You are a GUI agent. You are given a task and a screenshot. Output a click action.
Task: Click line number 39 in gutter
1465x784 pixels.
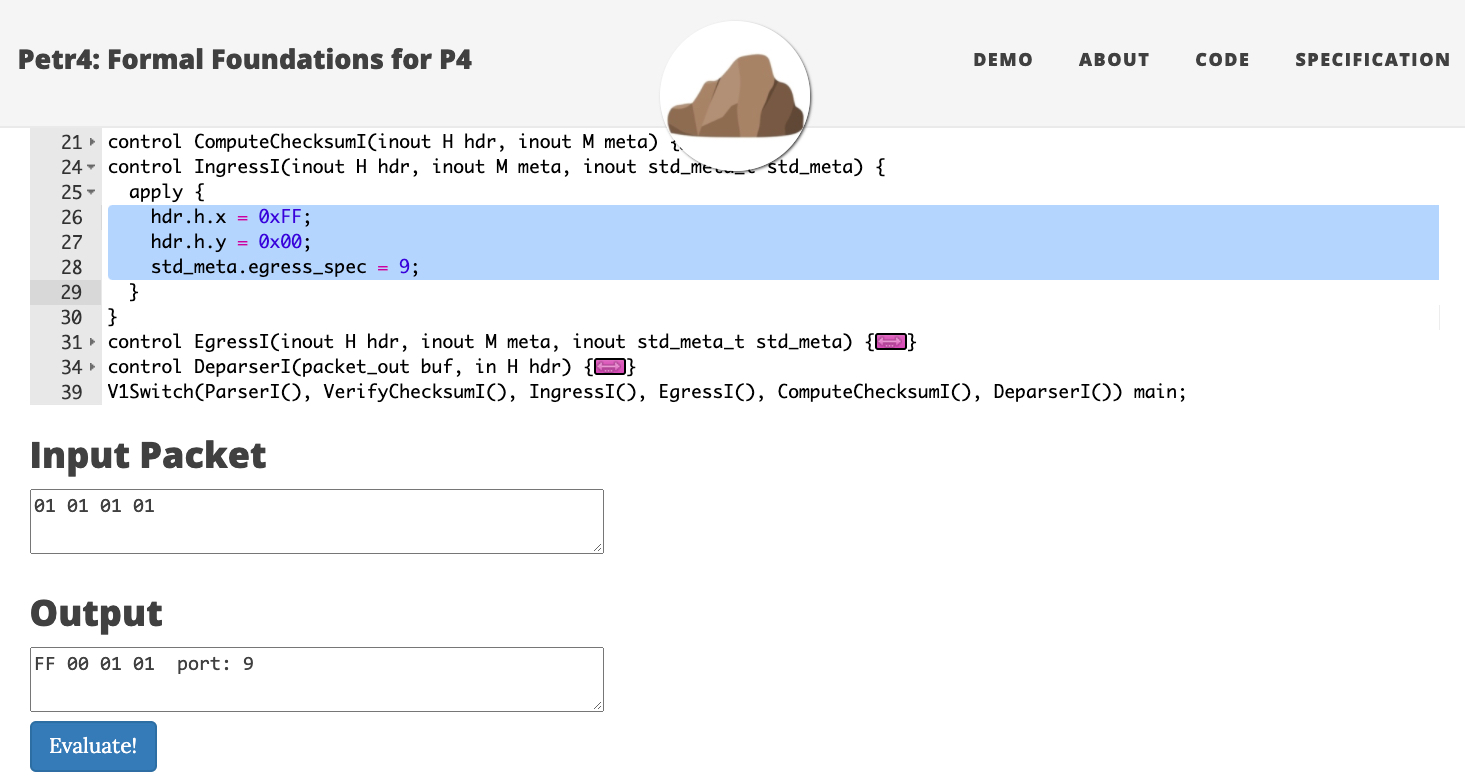tap(71, 392)
